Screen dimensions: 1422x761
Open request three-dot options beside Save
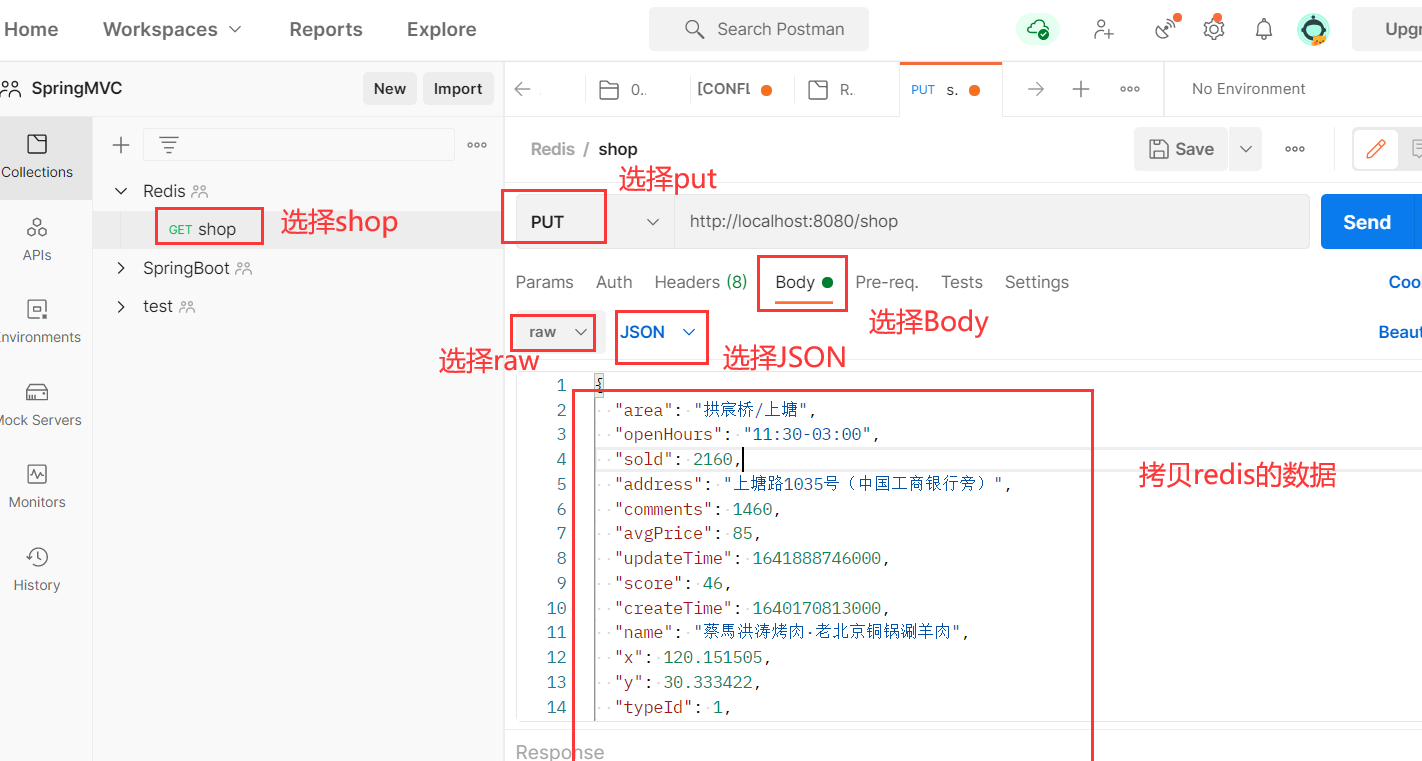click(1295, 149)
